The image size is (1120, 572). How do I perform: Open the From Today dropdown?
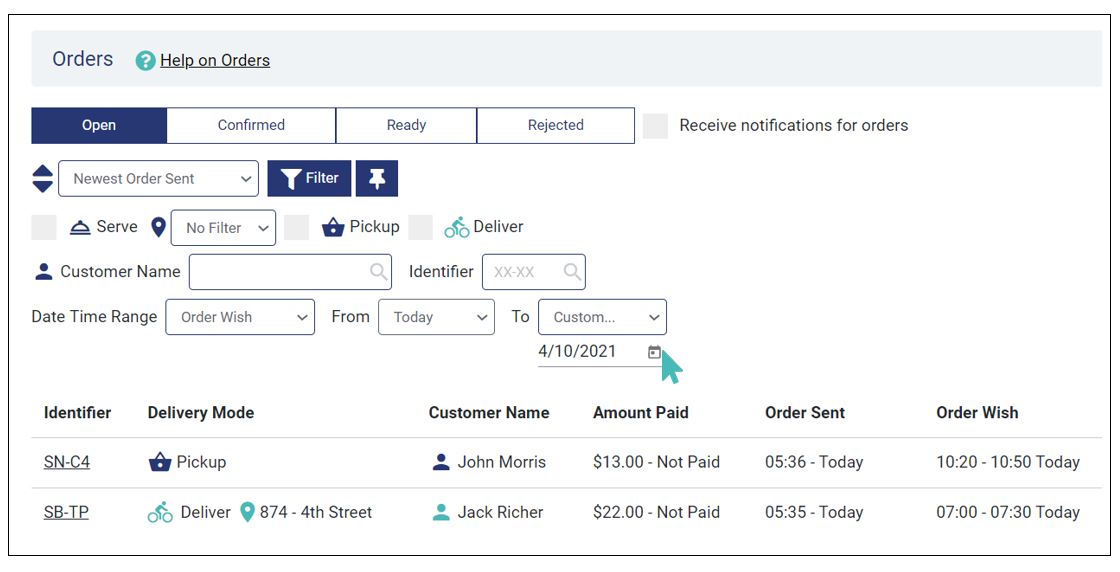click(436, 317)
